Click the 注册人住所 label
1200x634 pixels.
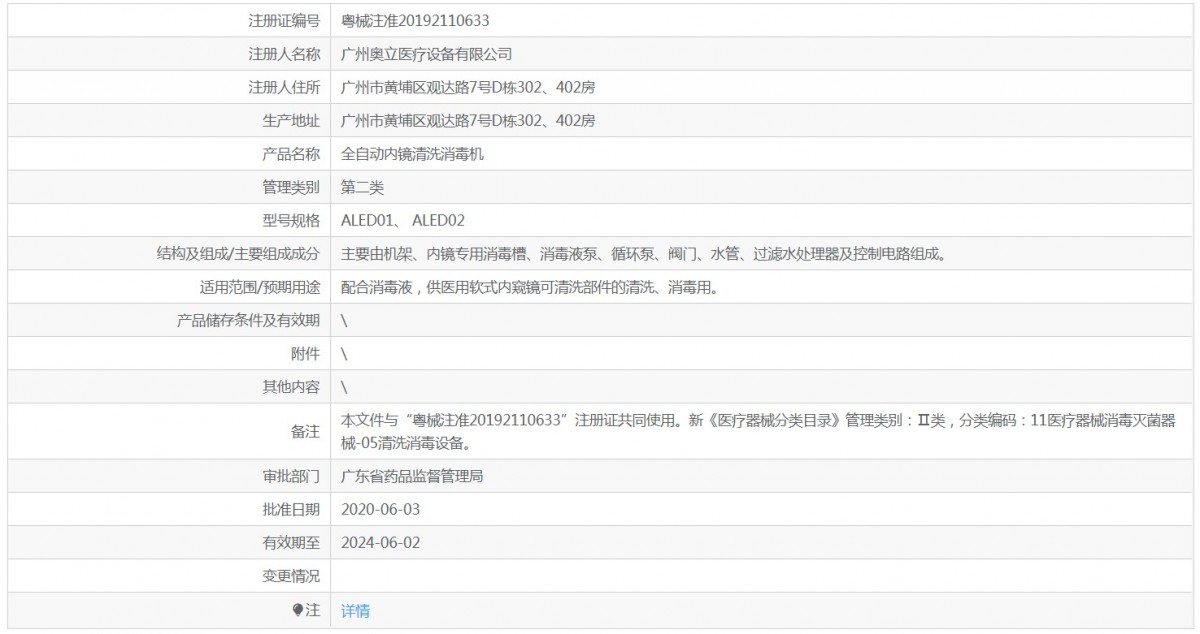tap(285, 87)
